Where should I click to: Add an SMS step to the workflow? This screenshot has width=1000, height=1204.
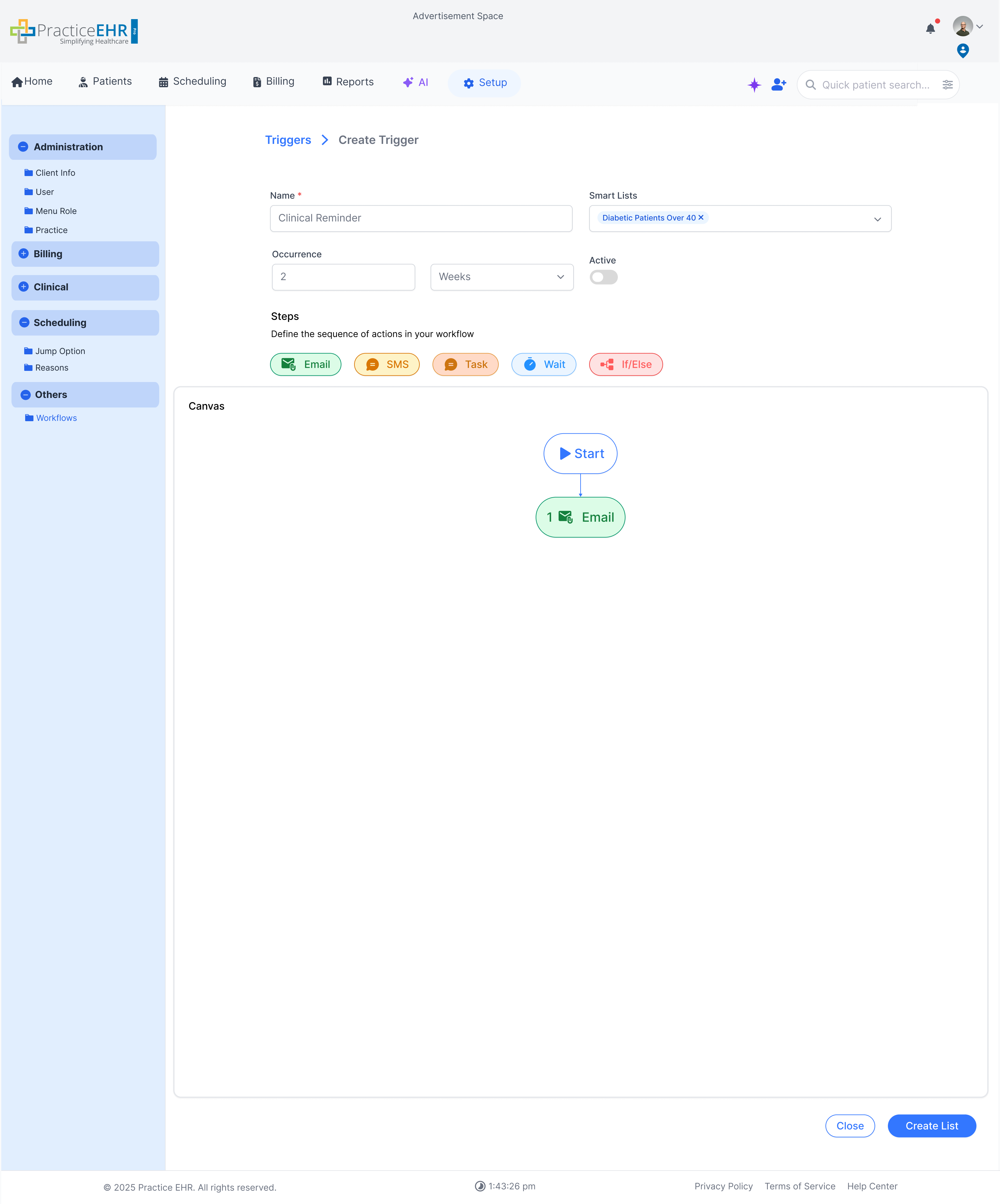tap(387, 364)
